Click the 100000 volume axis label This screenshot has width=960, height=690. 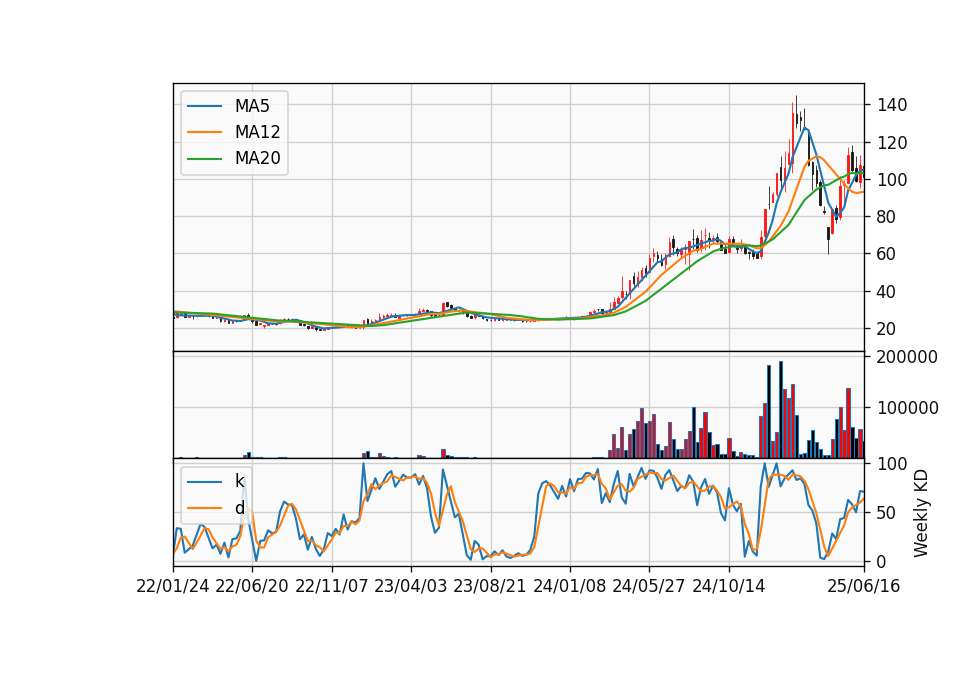[907, 408]
